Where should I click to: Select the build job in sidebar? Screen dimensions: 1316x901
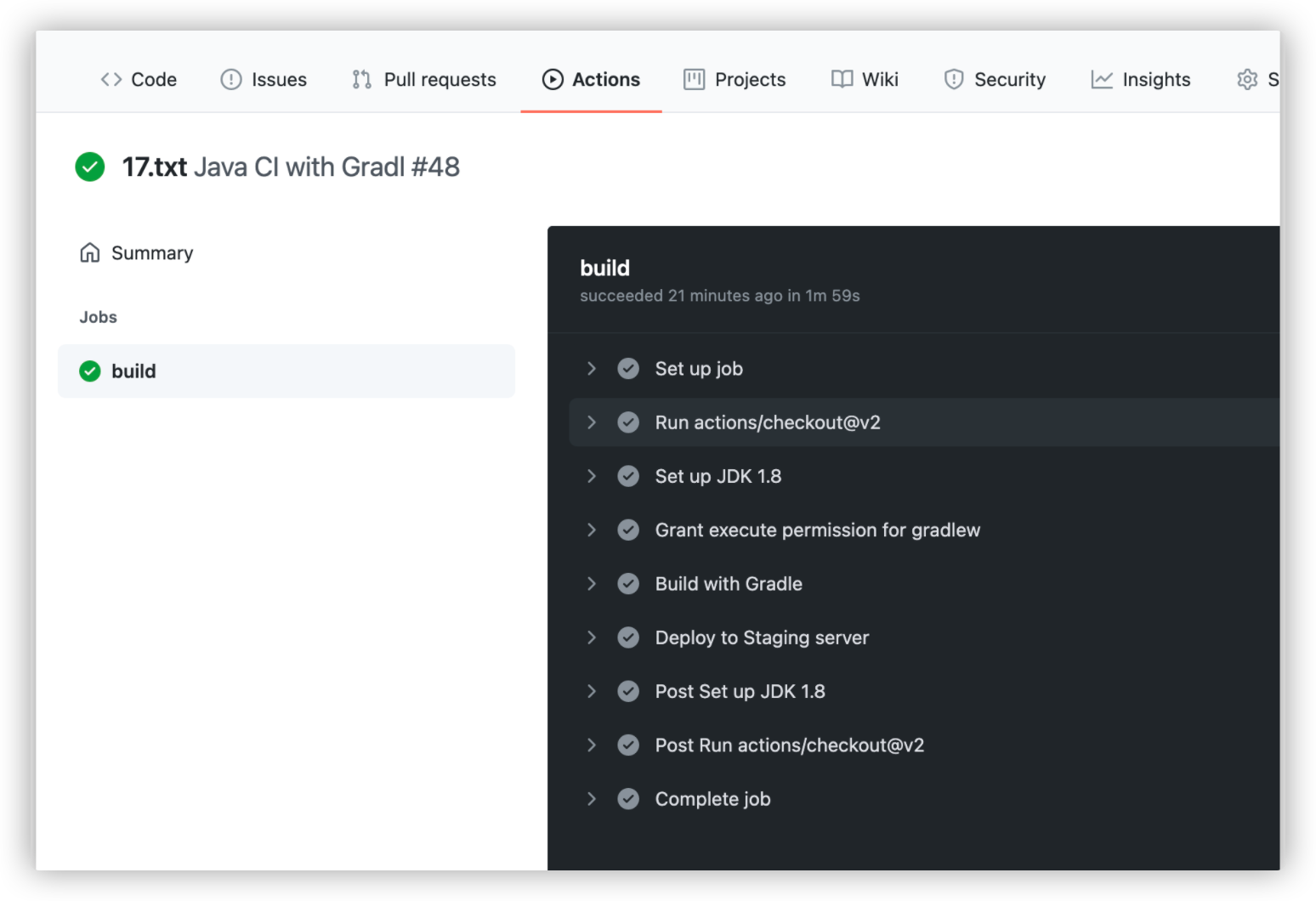coord(286,371)
